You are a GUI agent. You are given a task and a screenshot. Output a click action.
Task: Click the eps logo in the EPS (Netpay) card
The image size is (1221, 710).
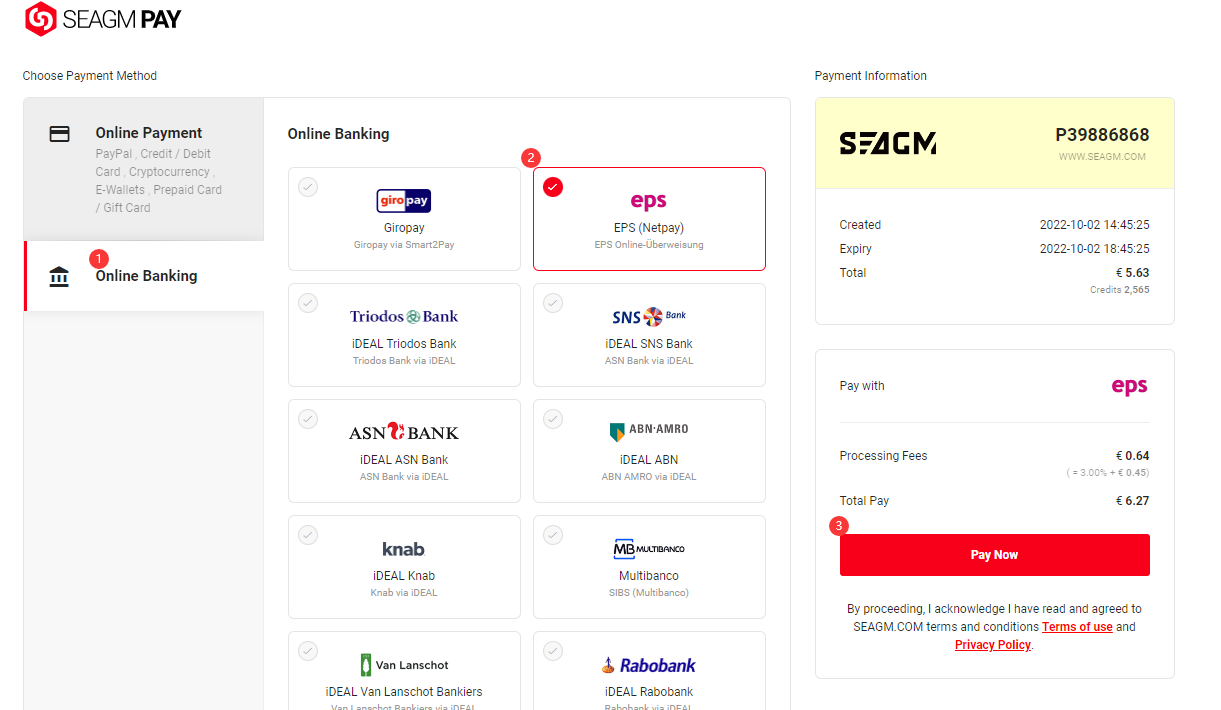coord(649,201)
